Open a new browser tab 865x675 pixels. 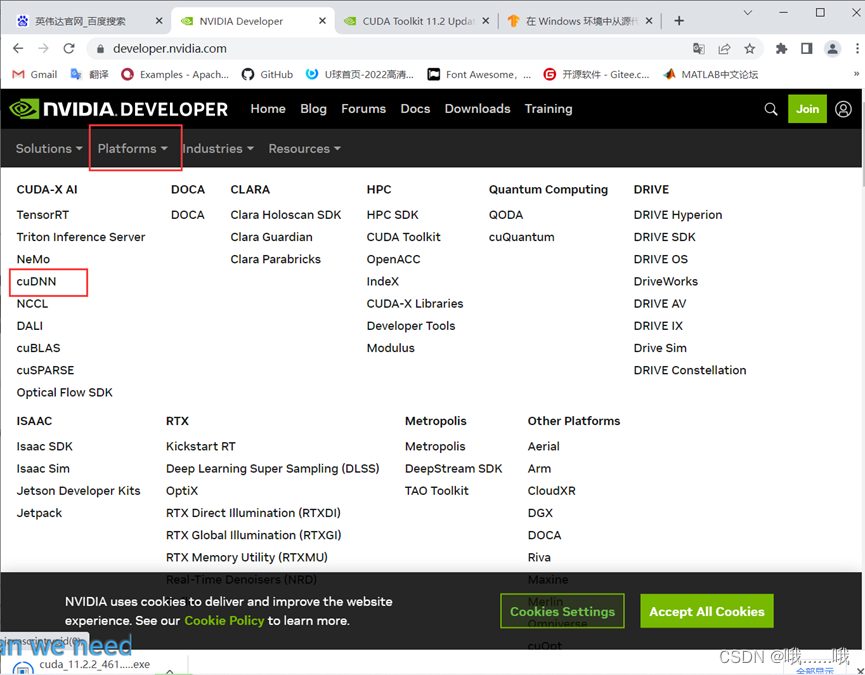click(679, 21)
